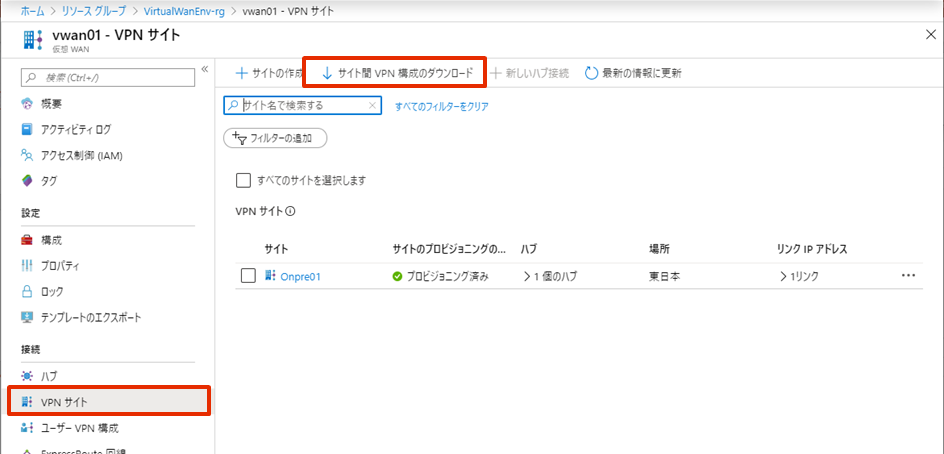Check the Onpre01 row checkbox

coord(248,276)
